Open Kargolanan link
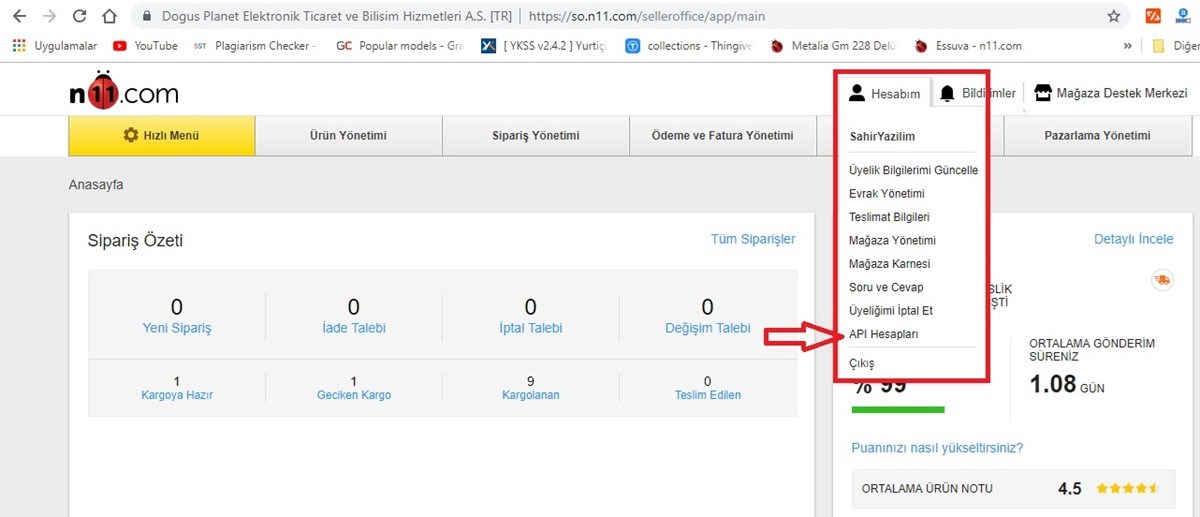The height and width of the screenshot is (517, 1200). [x=530, y=395]
